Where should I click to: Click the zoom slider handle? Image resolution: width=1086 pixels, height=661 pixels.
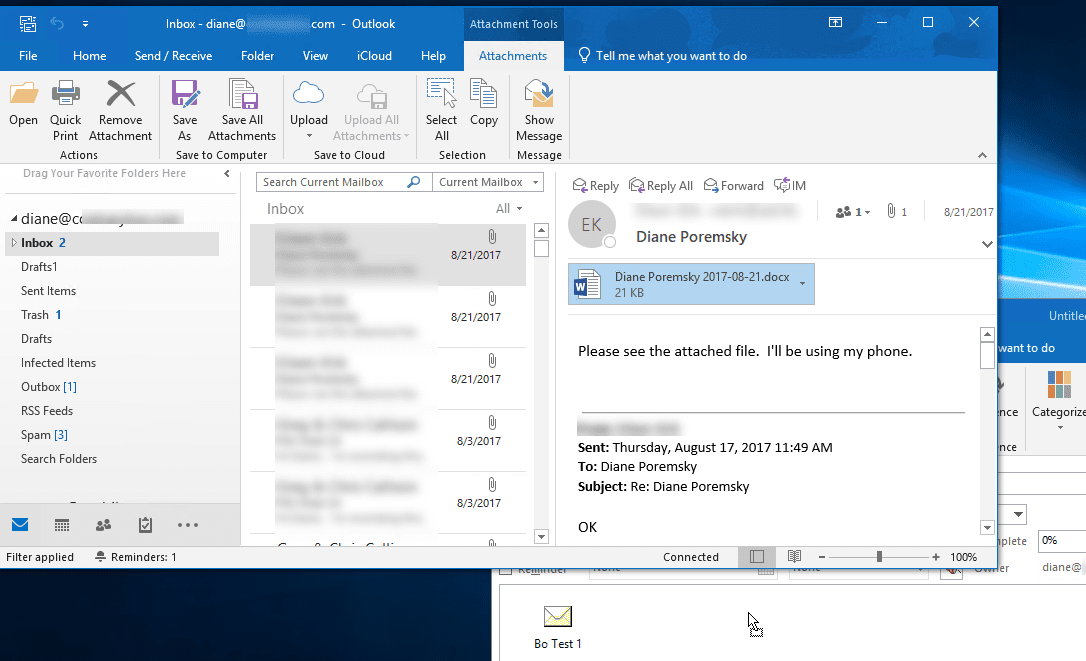click(x=879, y=557)
